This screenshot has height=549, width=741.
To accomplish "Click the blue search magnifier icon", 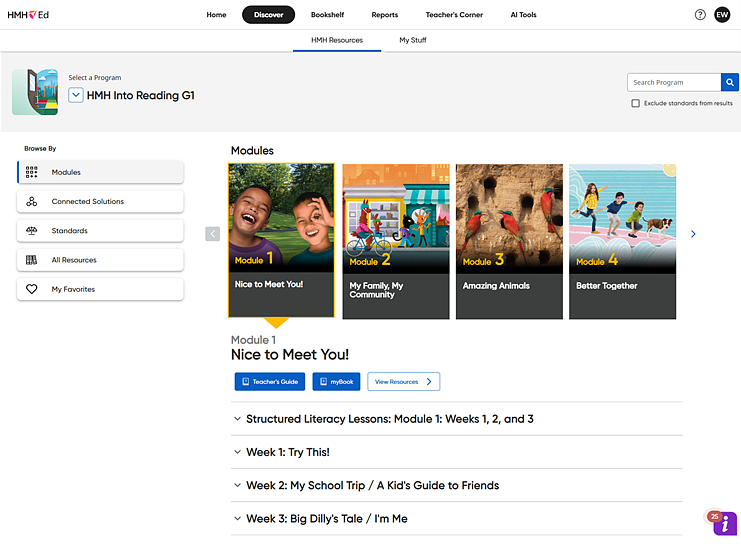I will coord(730,82).
